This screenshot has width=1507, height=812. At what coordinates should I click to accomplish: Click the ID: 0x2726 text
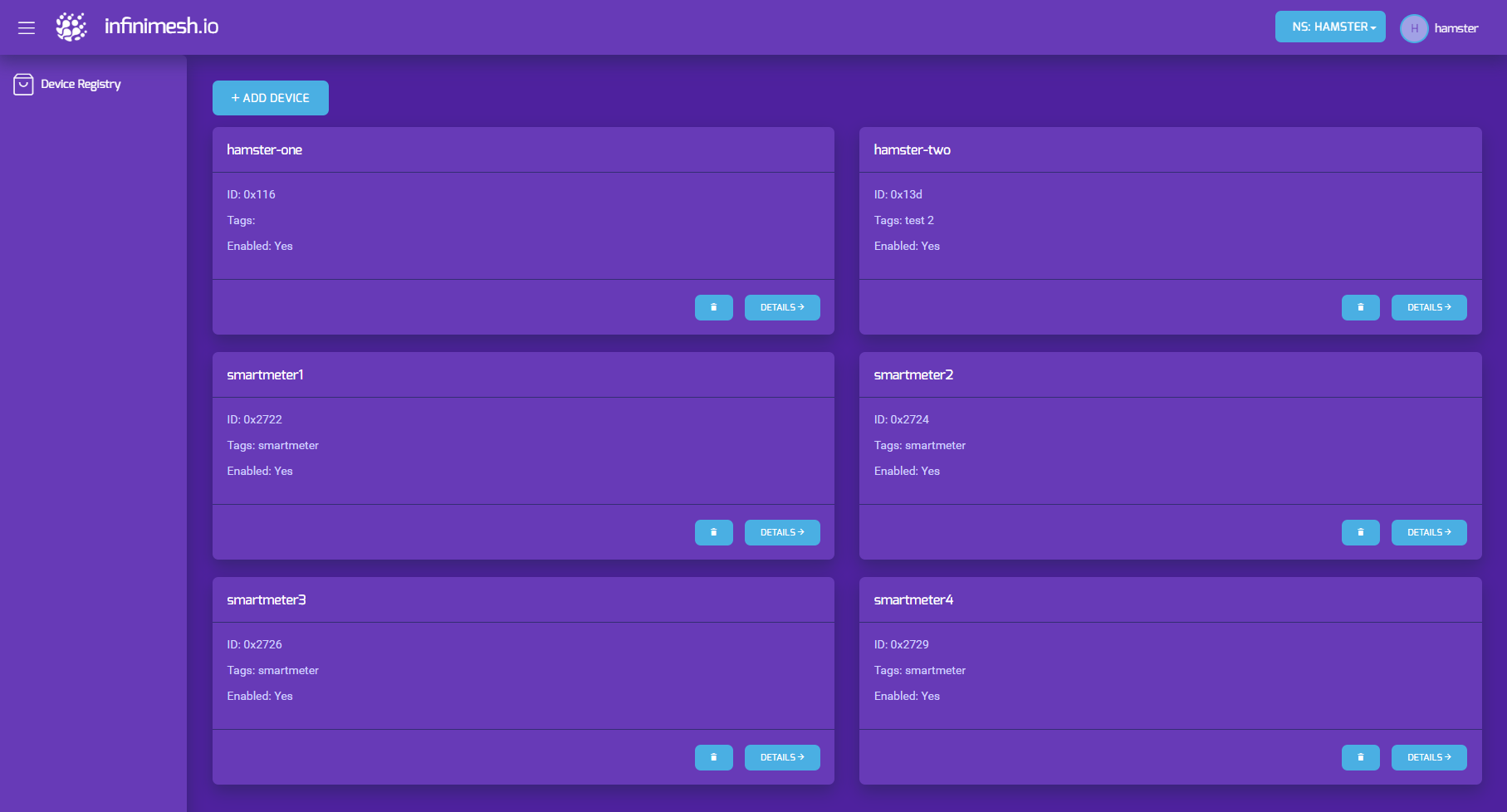pos(255,644)
